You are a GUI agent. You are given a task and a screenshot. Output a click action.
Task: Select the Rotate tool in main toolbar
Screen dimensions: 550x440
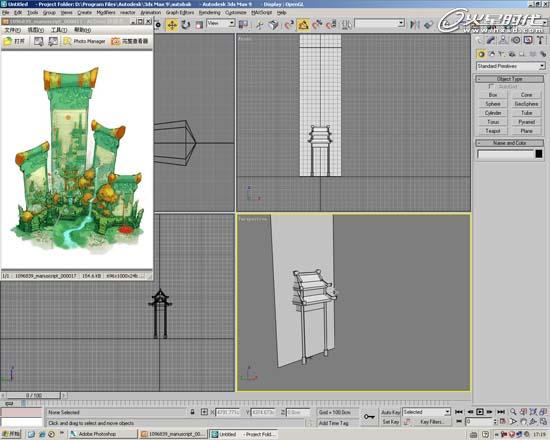(186, 25)
